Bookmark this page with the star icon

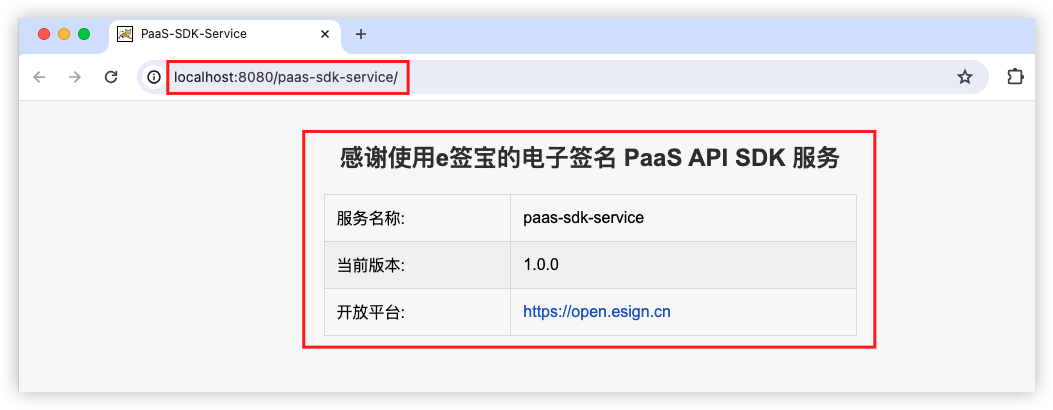click(x=964, y=77)
